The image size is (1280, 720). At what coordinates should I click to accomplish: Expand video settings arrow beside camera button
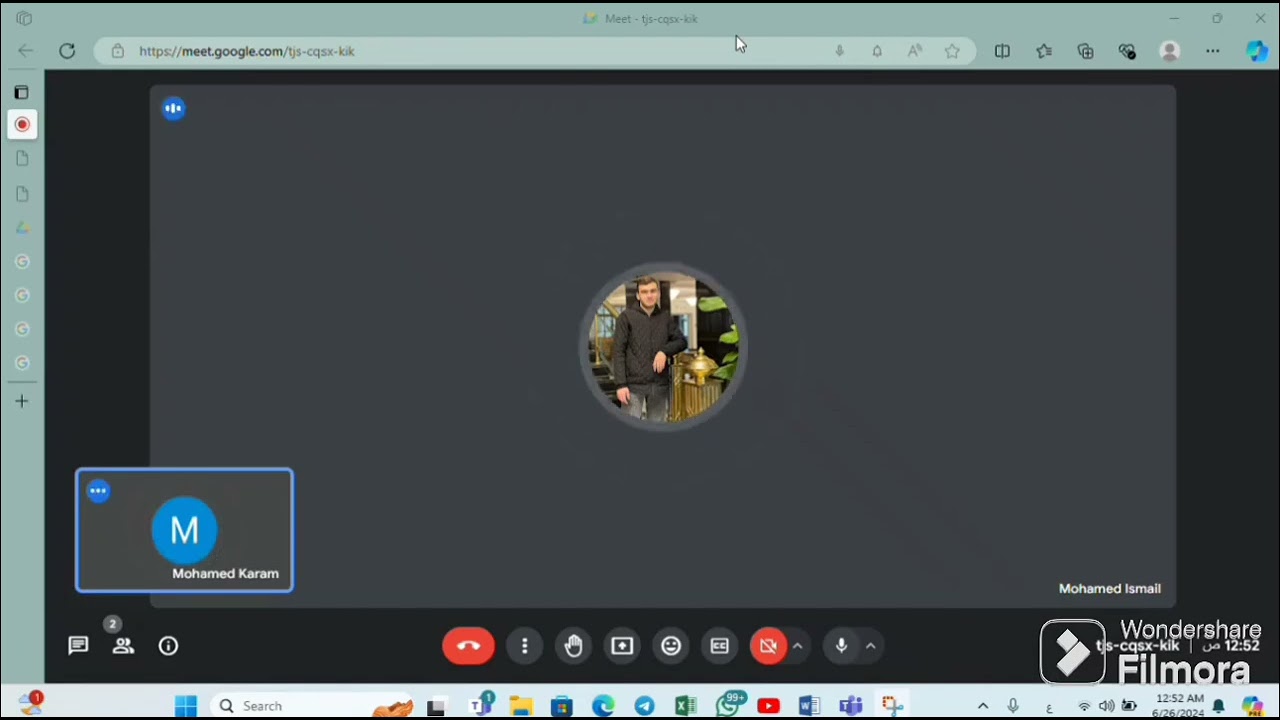click(797, 646)
